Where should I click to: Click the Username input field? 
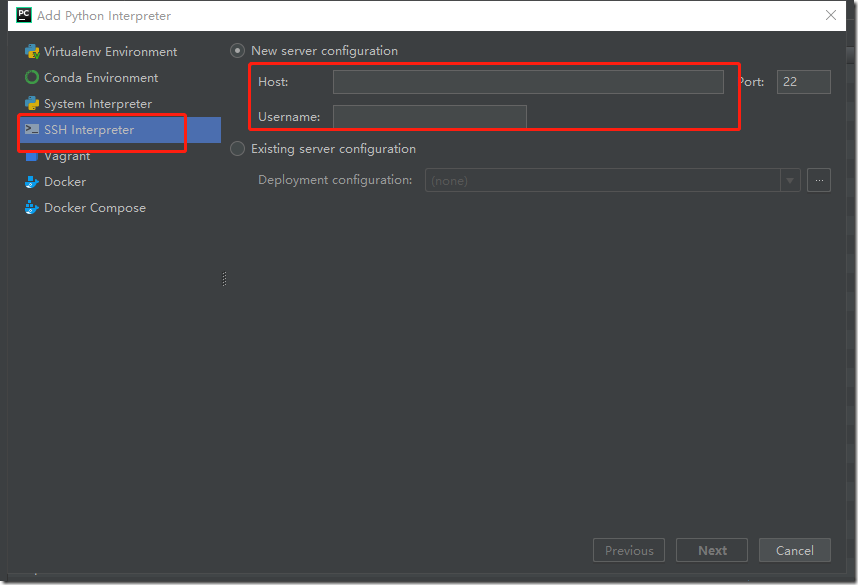point(430,117)
